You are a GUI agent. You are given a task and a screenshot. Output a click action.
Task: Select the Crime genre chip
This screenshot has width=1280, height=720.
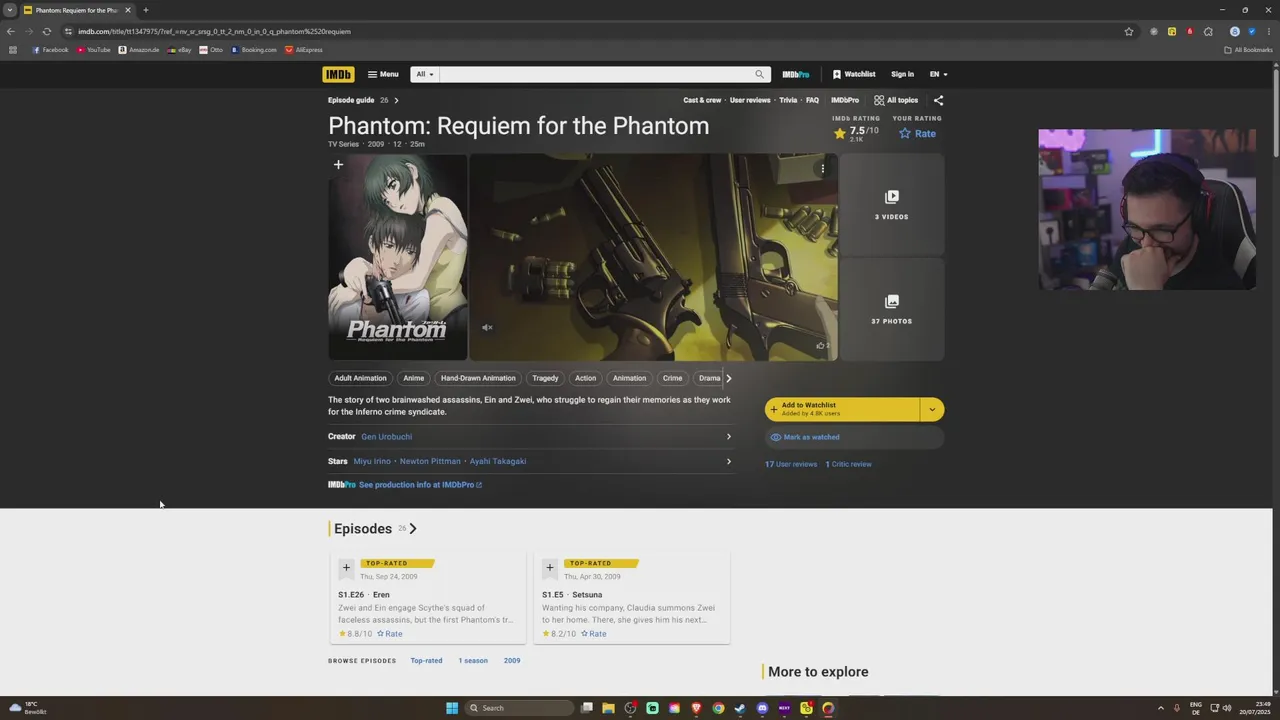click(672, 378)
